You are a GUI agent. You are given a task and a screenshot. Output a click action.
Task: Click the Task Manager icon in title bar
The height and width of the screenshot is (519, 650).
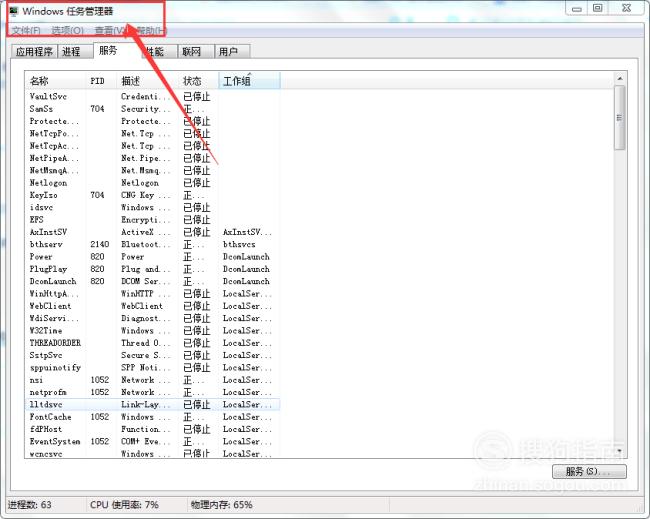[x=14, y=11]
